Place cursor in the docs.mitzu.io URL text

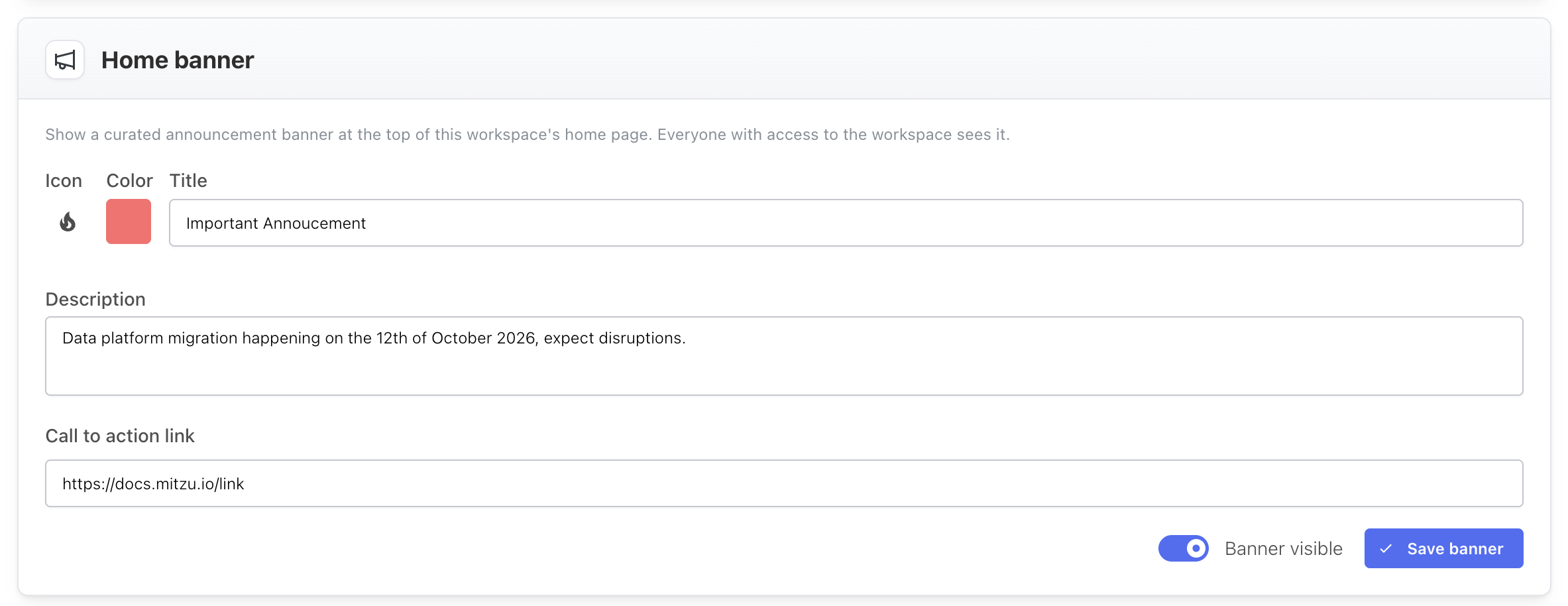point(153,484)
